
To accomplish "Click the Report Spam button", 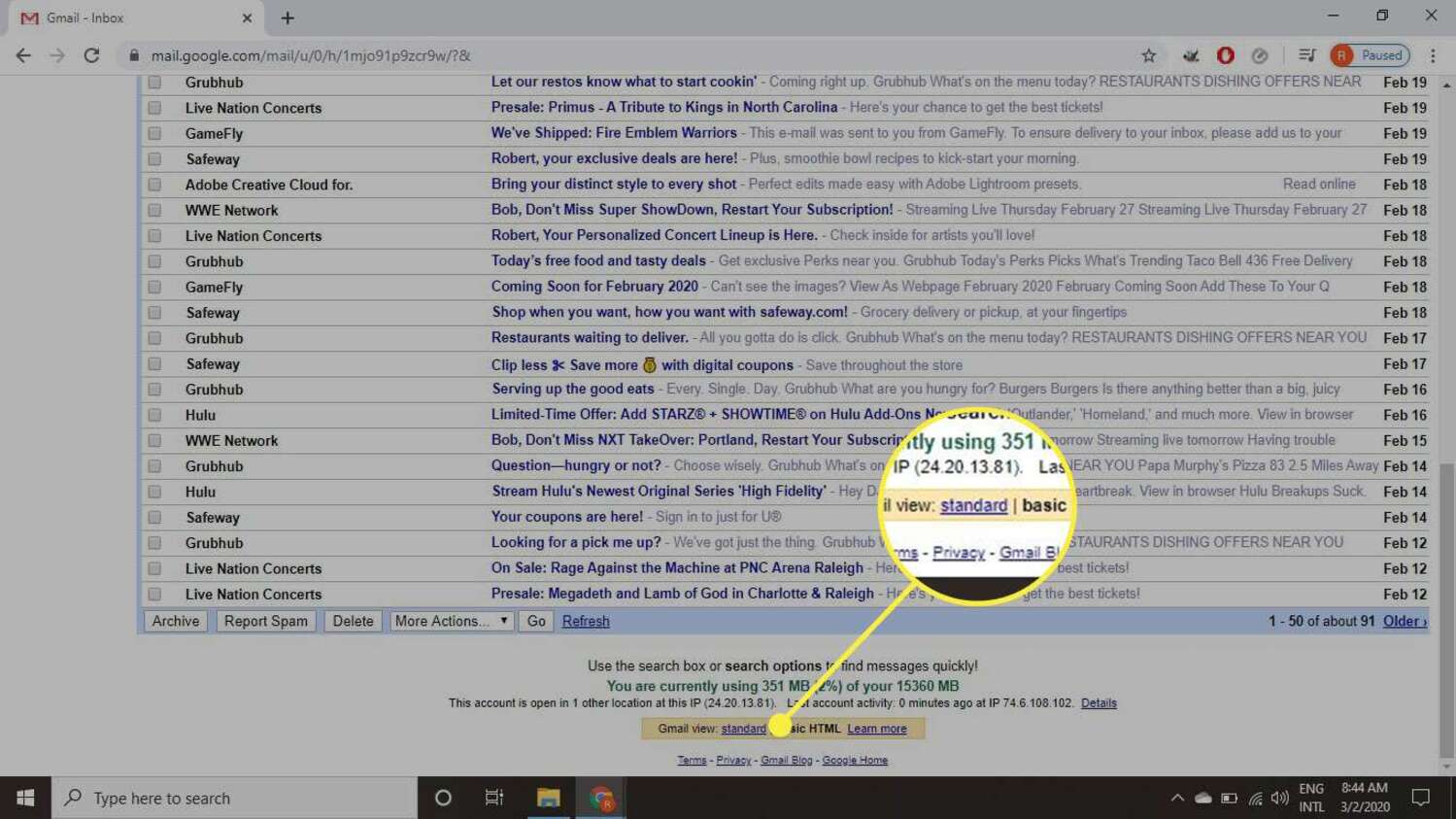I will (x=265, y=621).
